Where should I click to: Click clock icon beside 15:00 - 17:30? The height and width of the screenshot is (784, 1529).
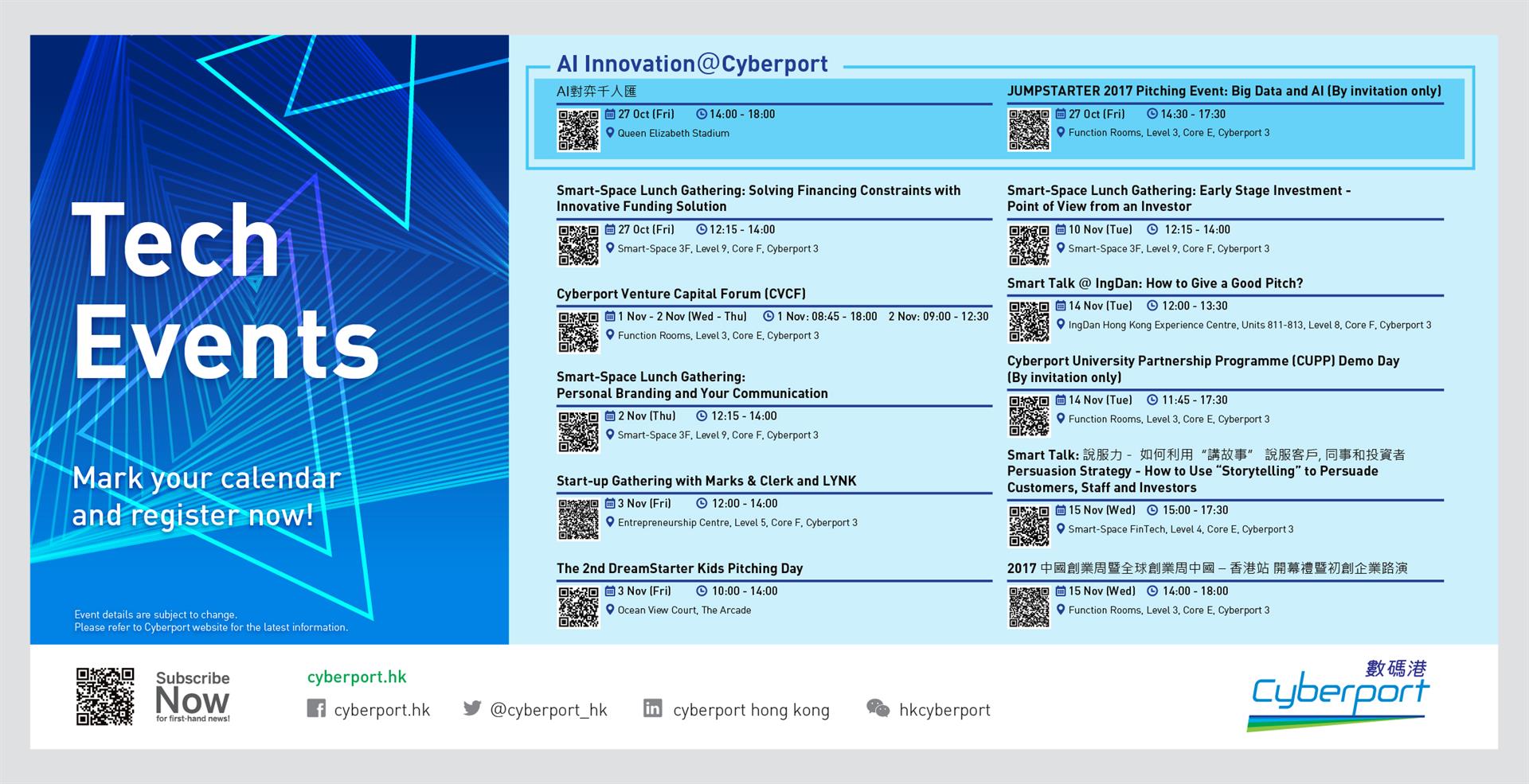(x=1152, y=510)
